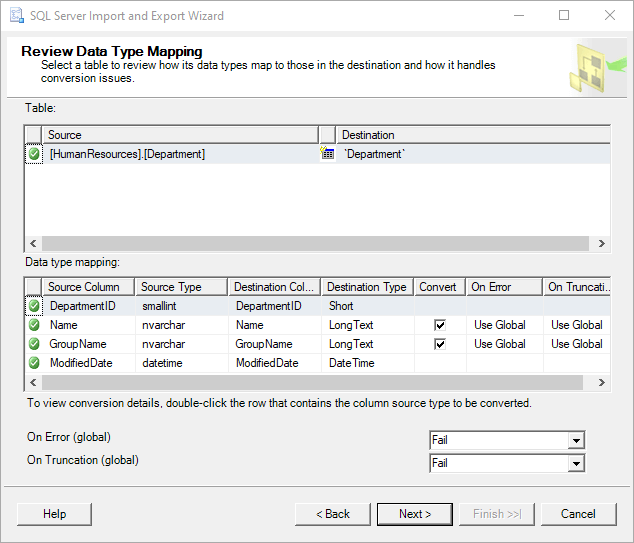Open the On Error (global) dropdown
The width and height of the screenshot is (634, 543).
pos(576,440)
